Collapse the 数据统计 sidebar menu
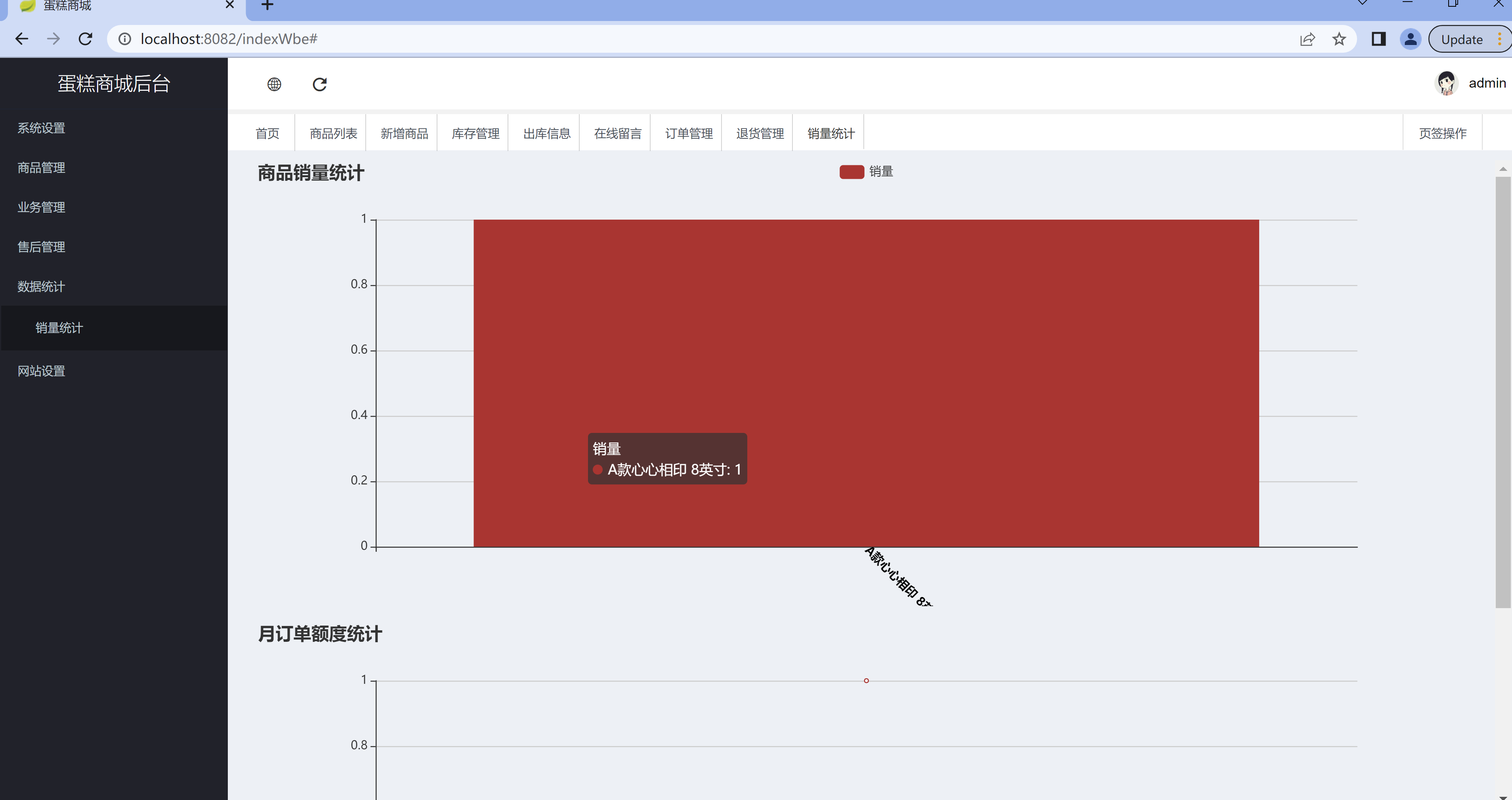 point(114,287)
